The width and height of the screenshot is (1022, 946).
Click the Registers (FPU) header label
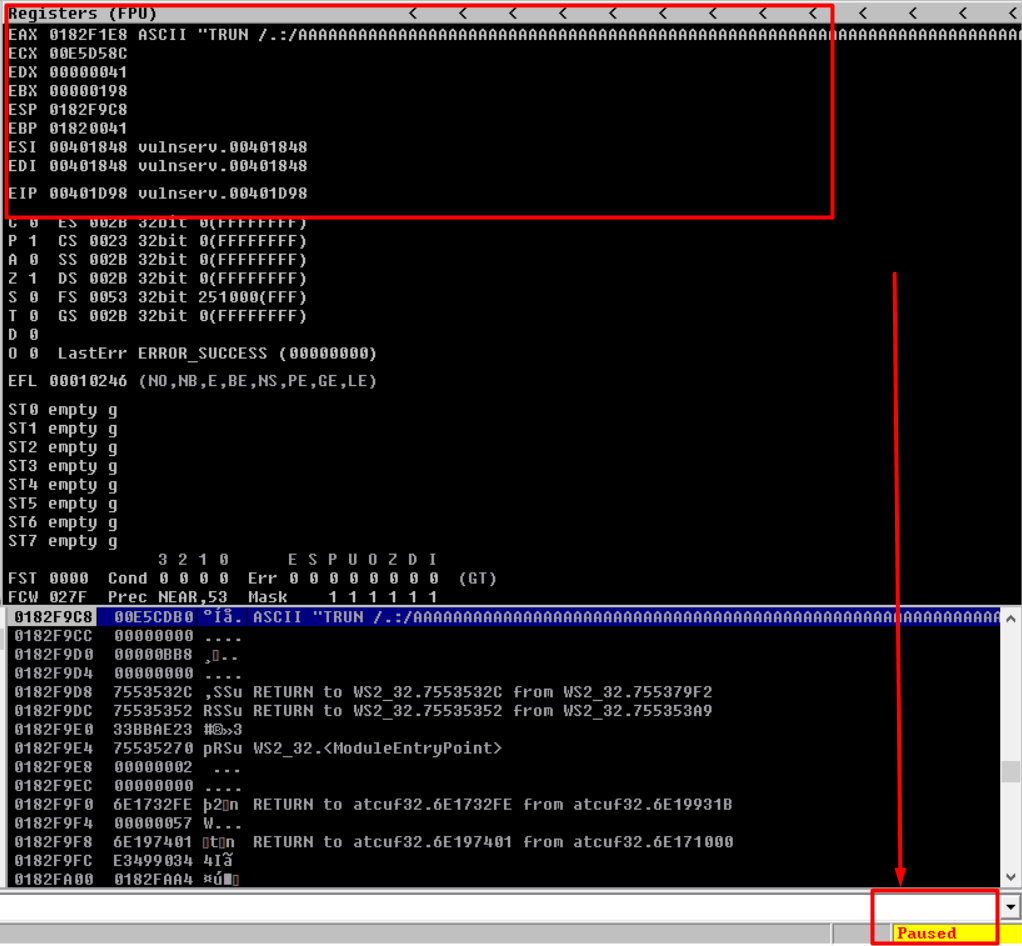point(82,14)
